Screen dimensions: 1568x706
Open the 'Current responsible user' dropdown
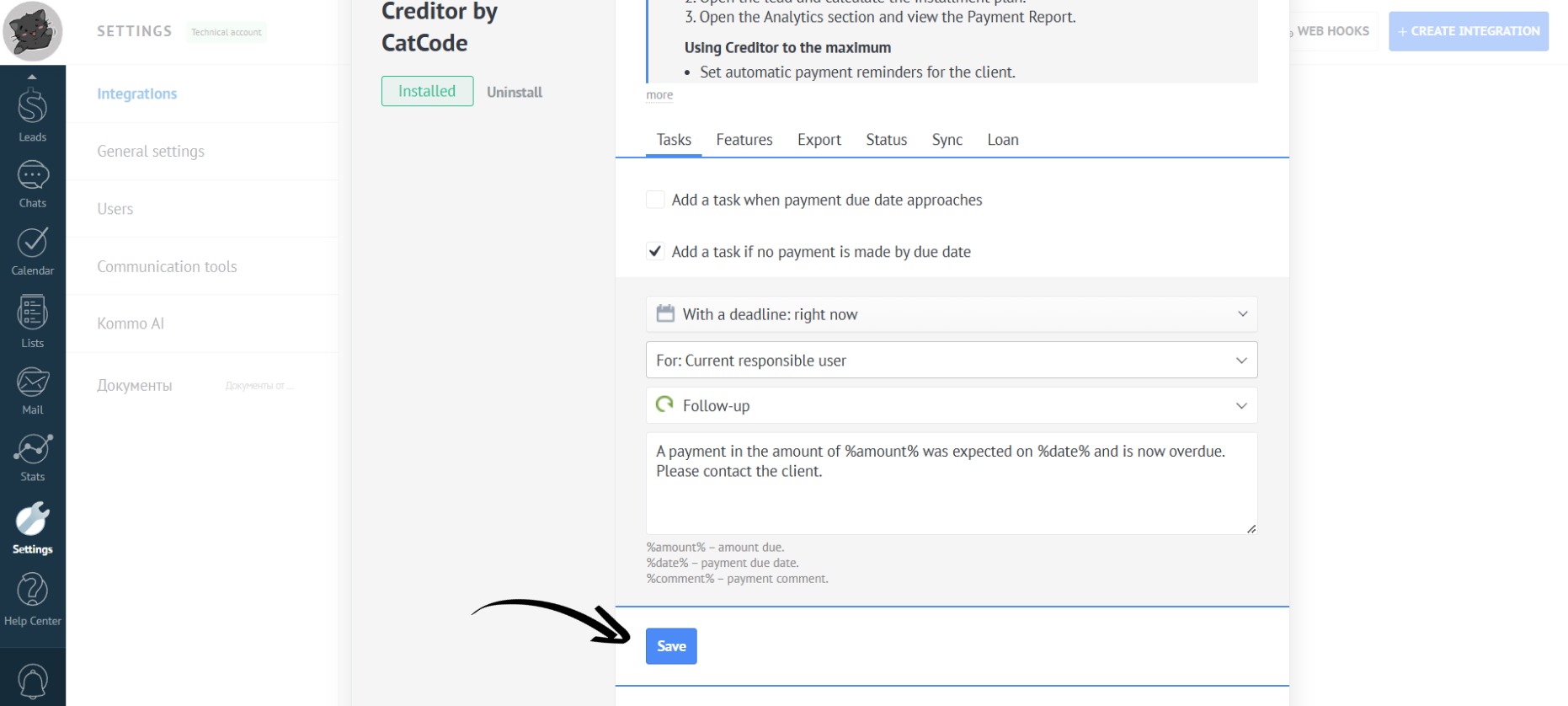click(951, 361)
